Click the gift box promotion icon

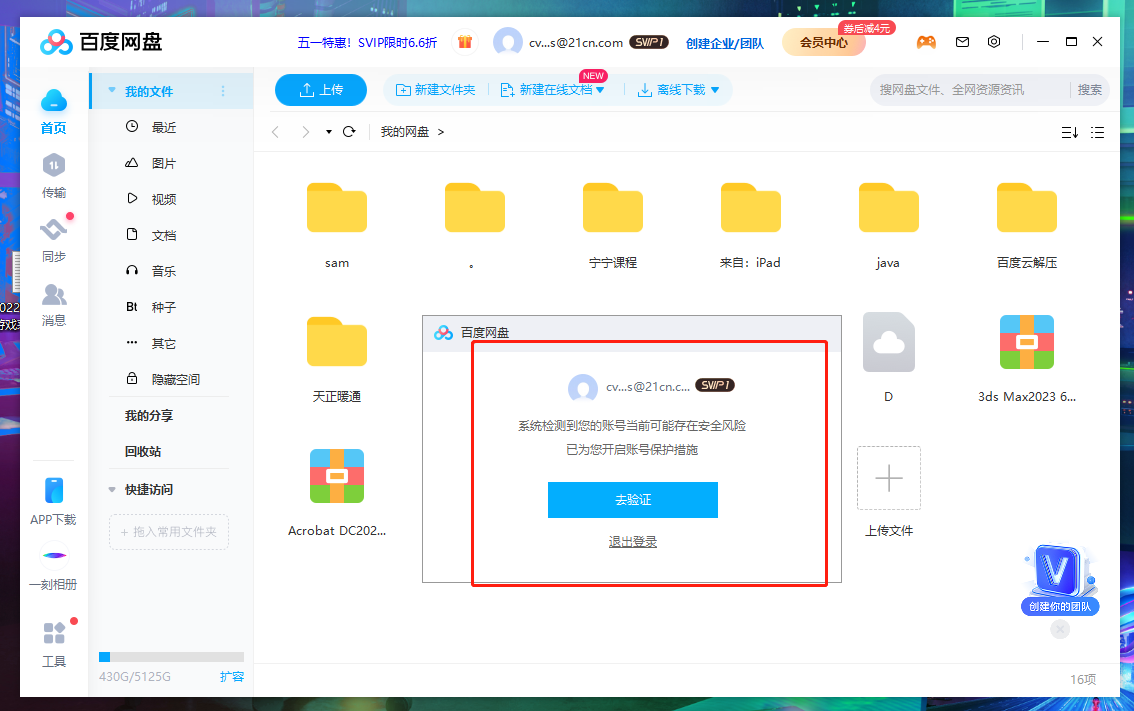tap(465, 42)
